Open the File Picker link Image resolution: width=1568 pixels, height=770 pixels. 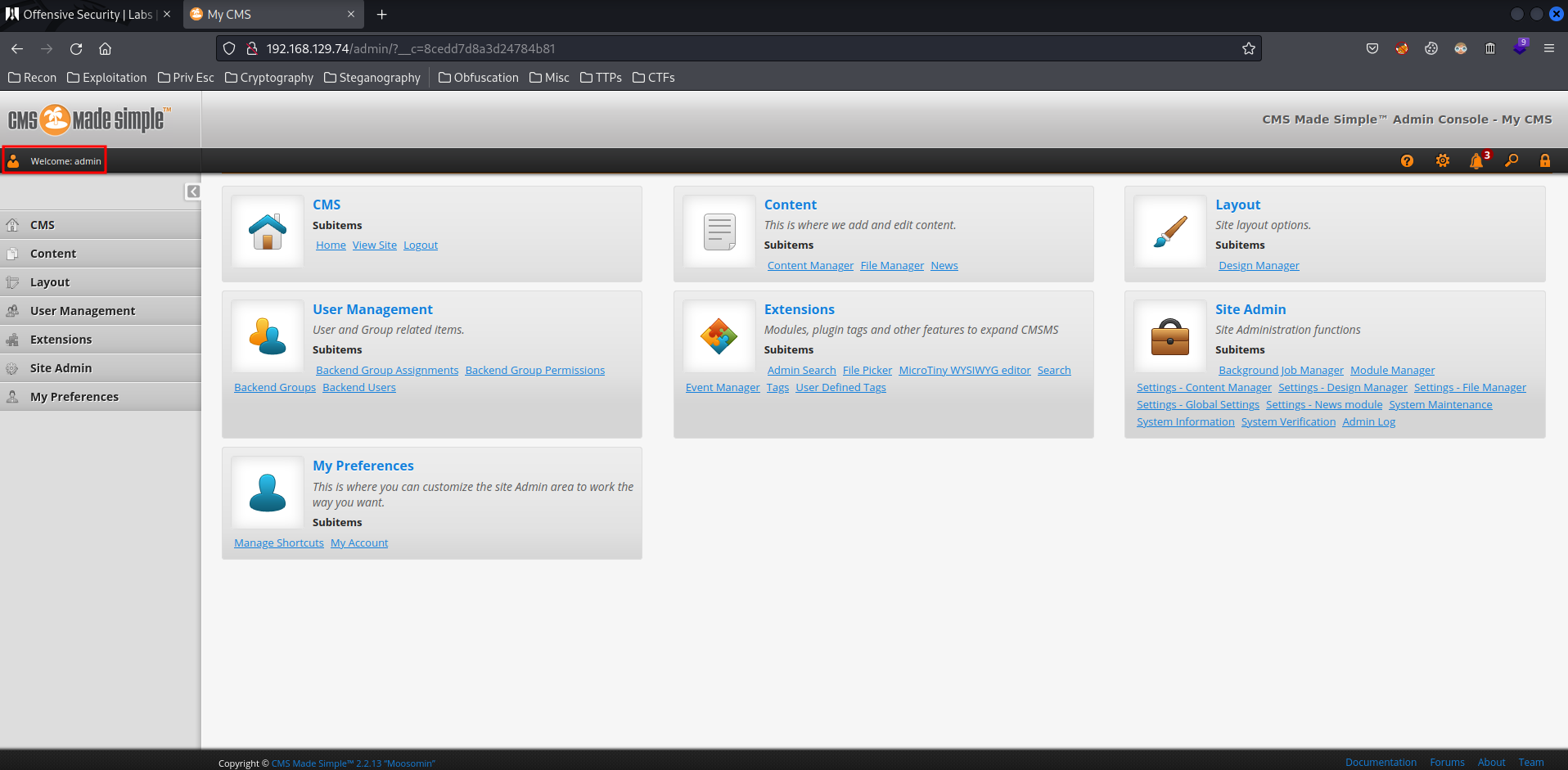coord(867,371)
